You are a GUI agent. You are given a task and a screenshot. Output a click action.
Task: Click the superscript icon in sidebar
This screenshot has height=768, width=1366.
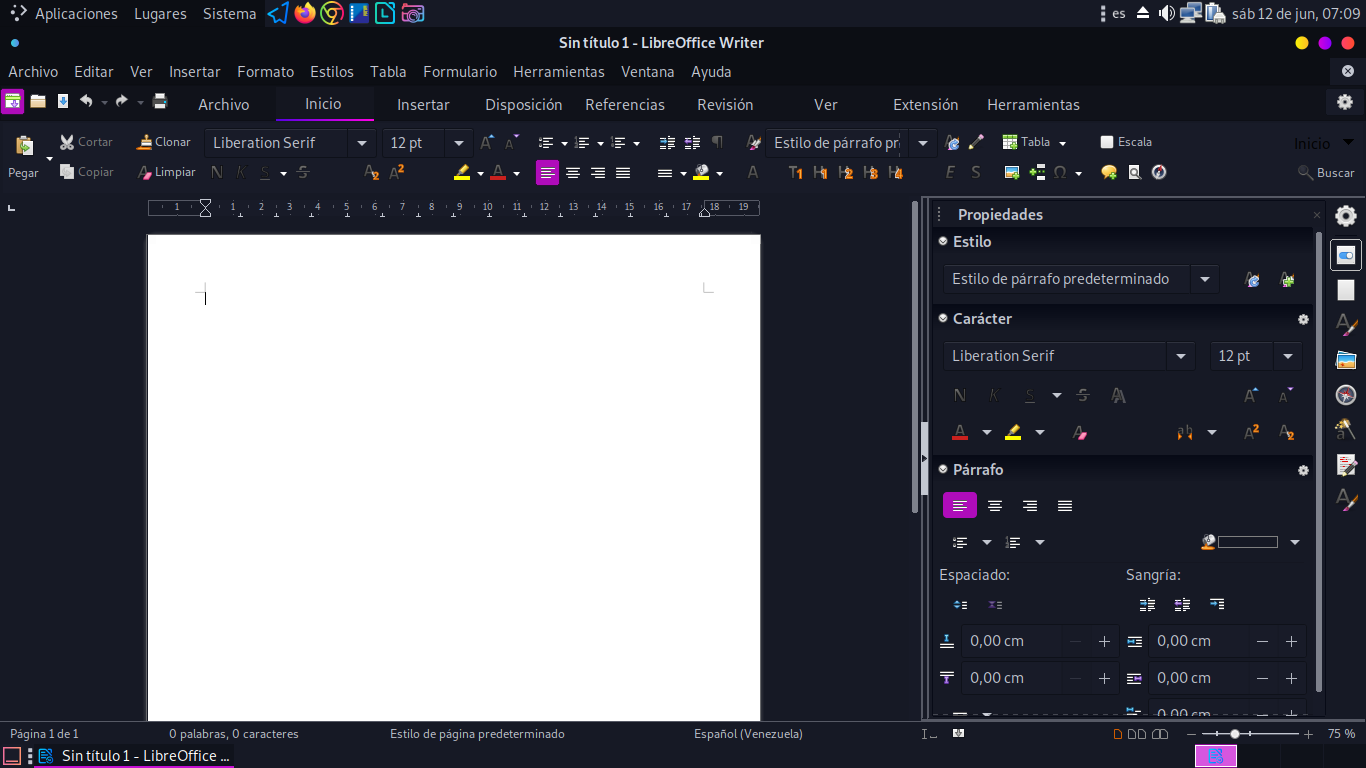[1251, 432]
